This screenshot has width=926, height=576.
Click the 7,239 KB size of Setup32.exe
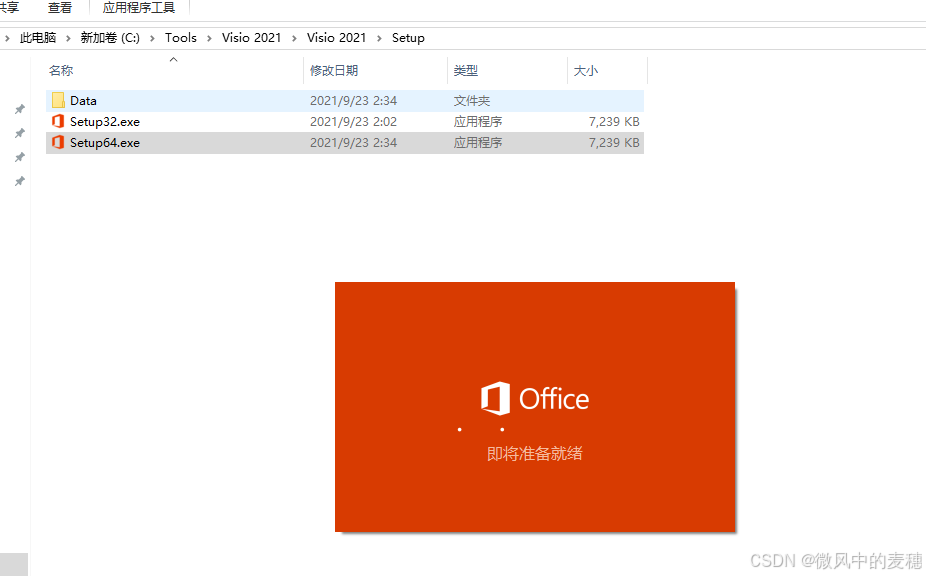pos(614,122)
